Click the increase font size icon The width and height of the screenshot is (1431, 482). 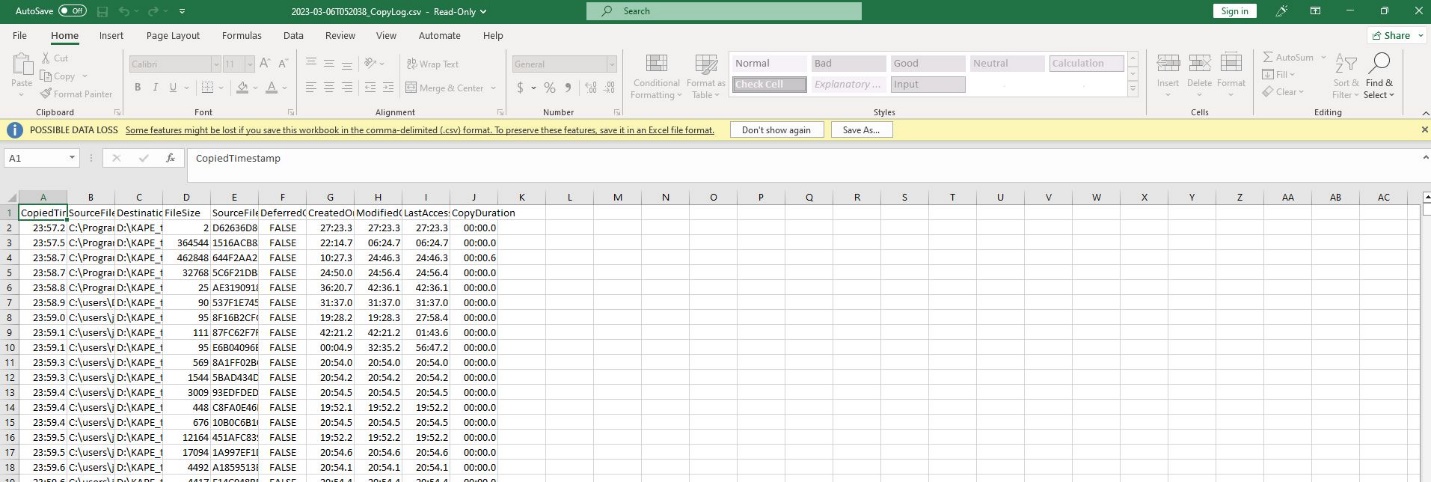(265, 64)
